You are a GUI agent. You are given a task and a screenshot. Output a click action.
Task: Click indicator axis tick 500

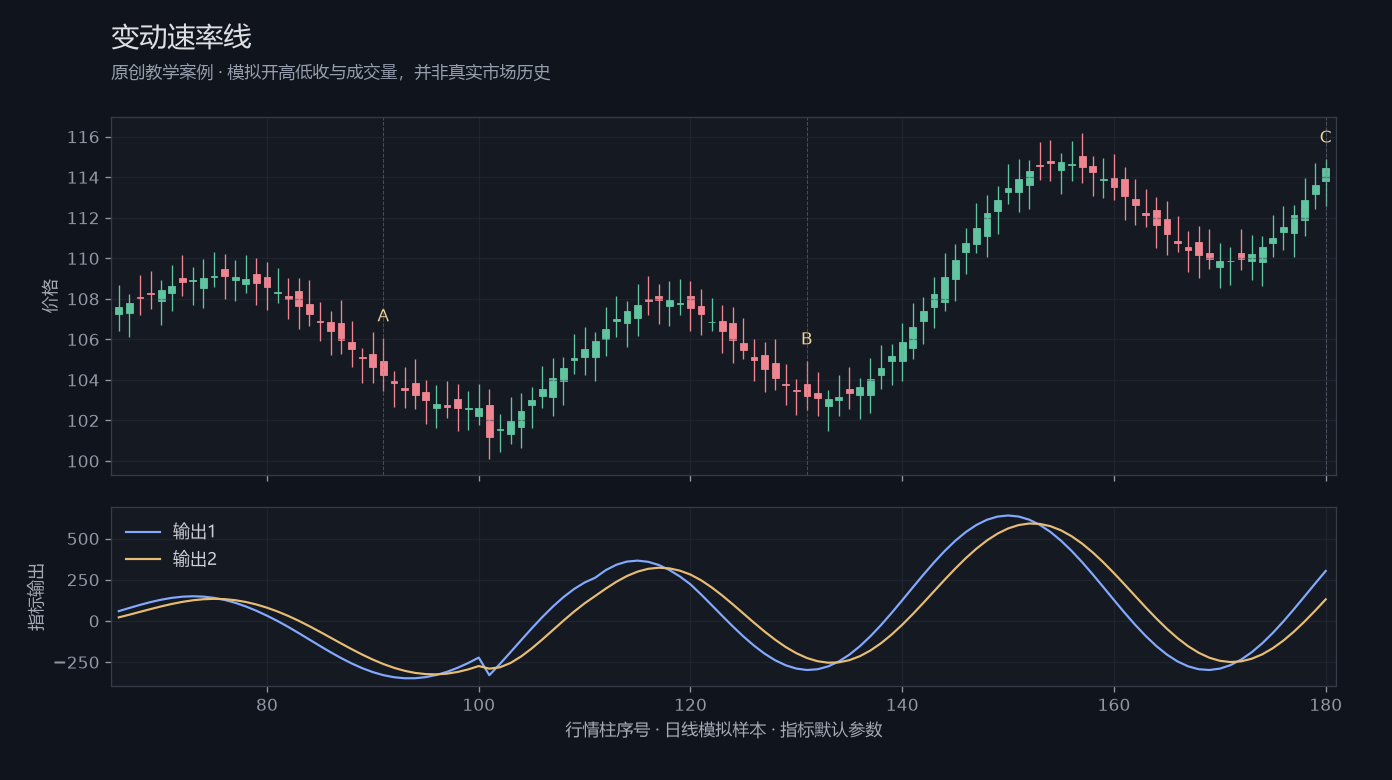tap(84, 539)
